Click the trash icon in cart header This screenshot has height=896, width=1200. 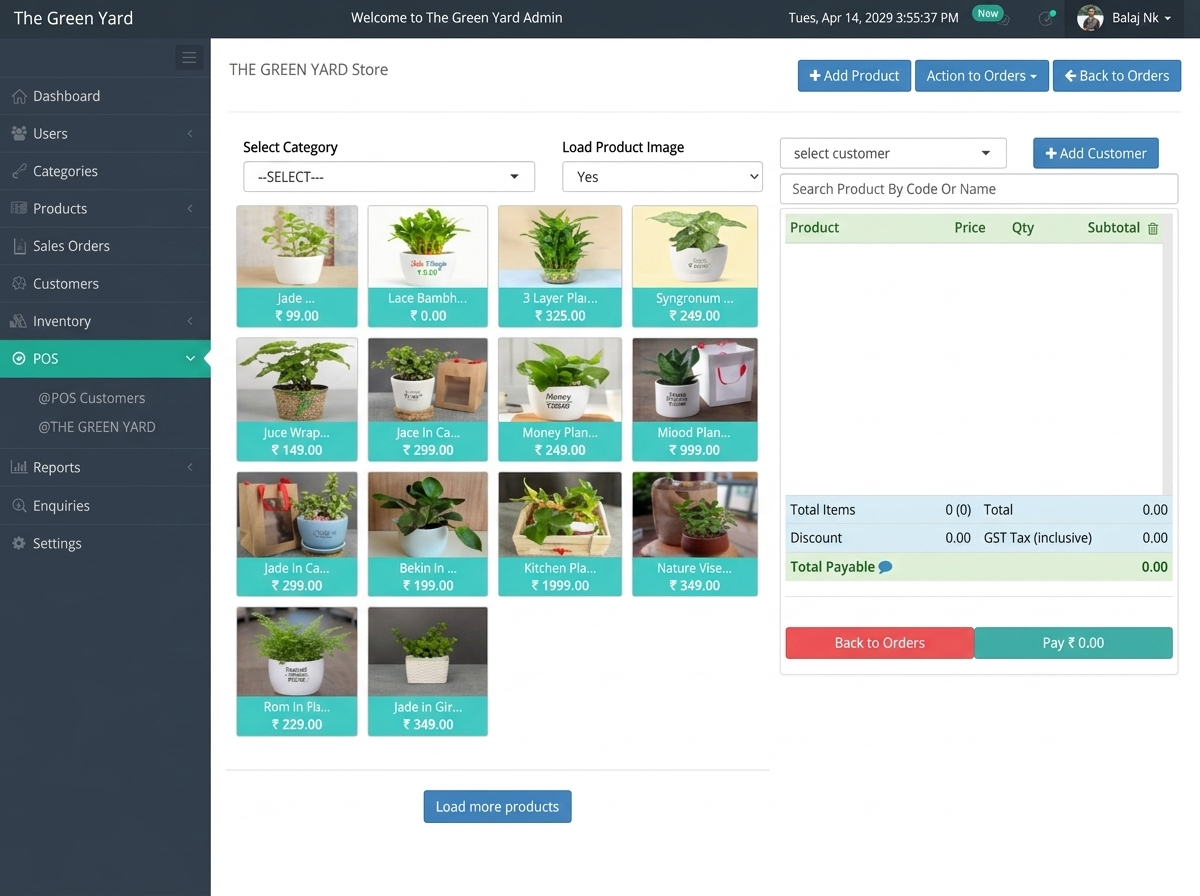pyautogui.click(x=1153, y=228)
